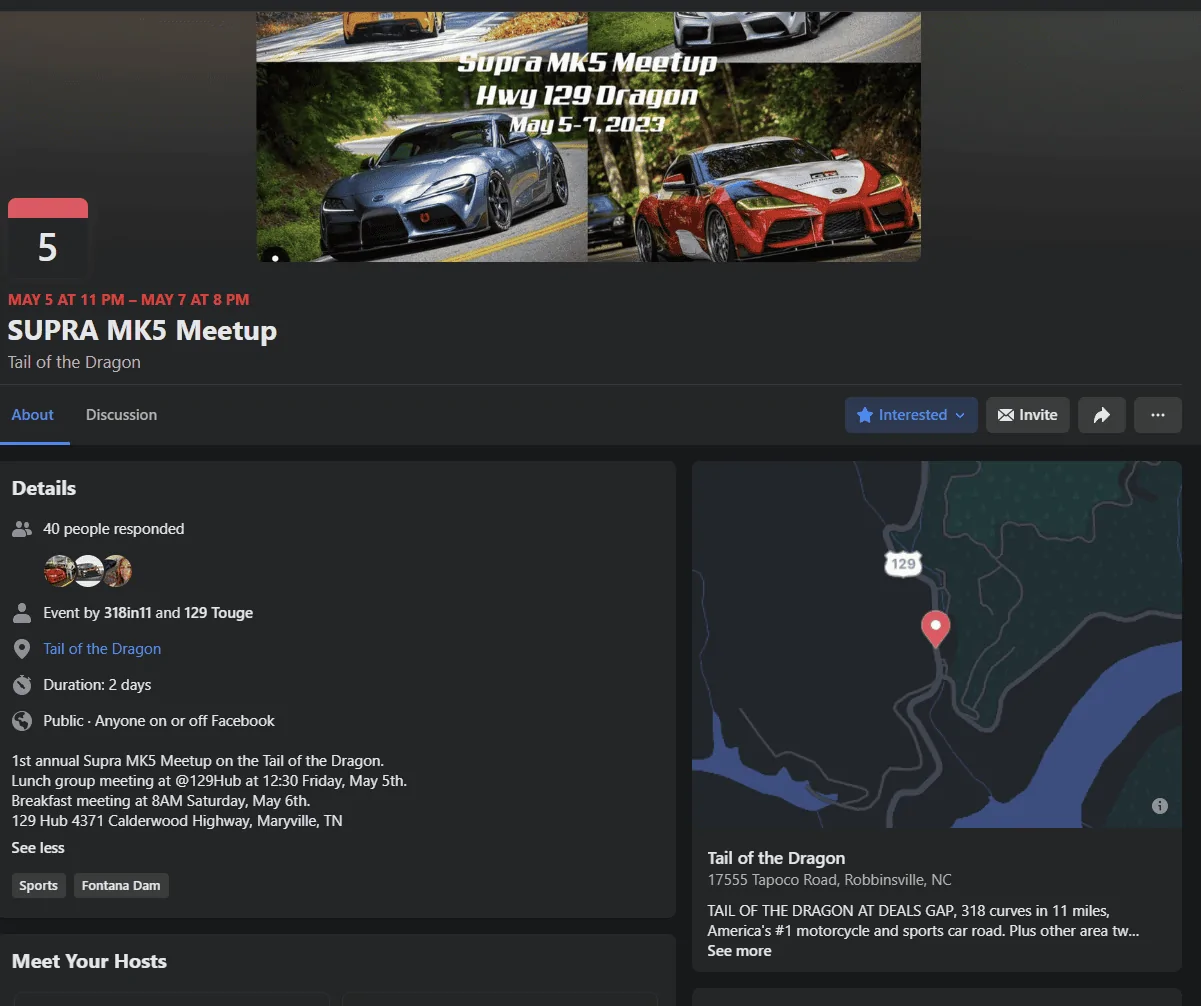Click the location pin icon in Details
Viewport: 1201px width, 1006px height.
[x=22, y=649]
